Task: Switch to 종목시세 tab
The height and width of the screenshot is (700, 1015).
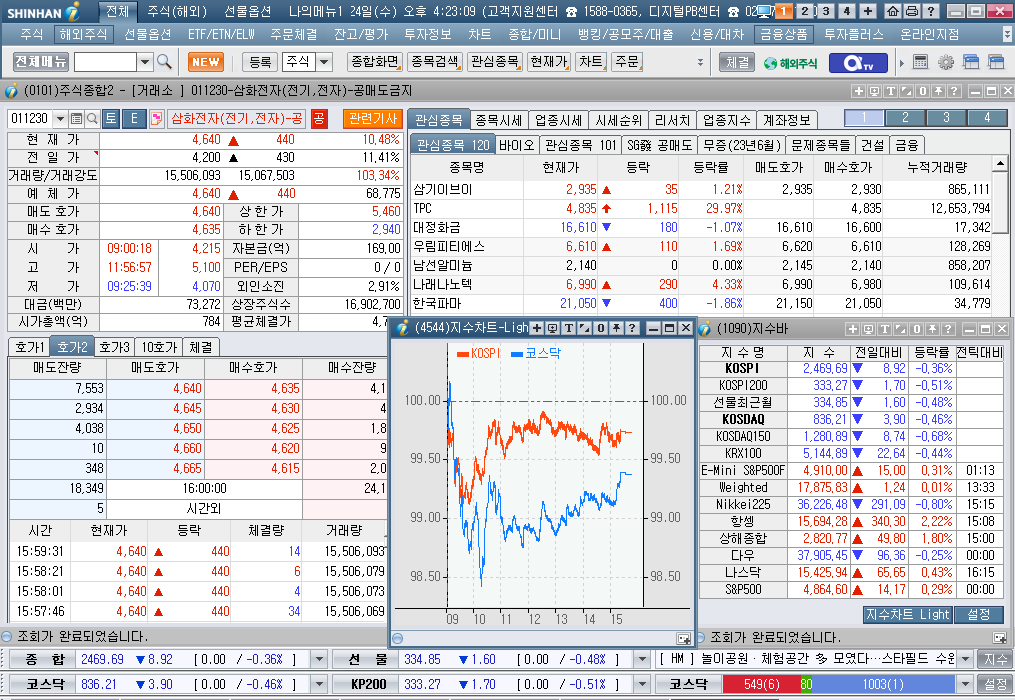Action: tap(498, 120)
